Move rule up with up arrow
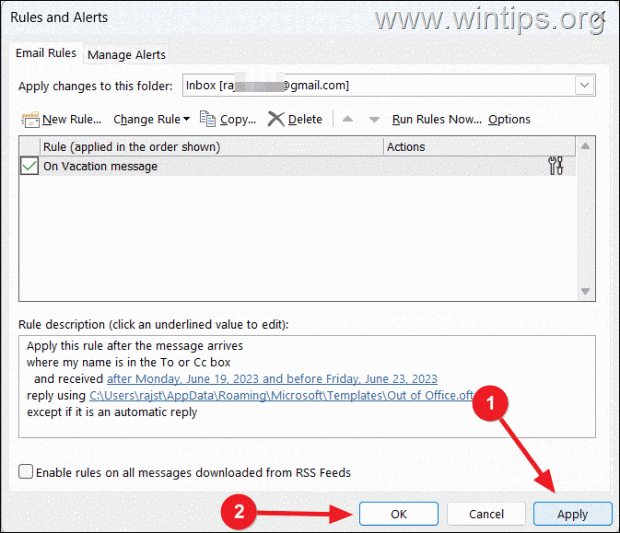The image size is (620, 533). point(348,119)
